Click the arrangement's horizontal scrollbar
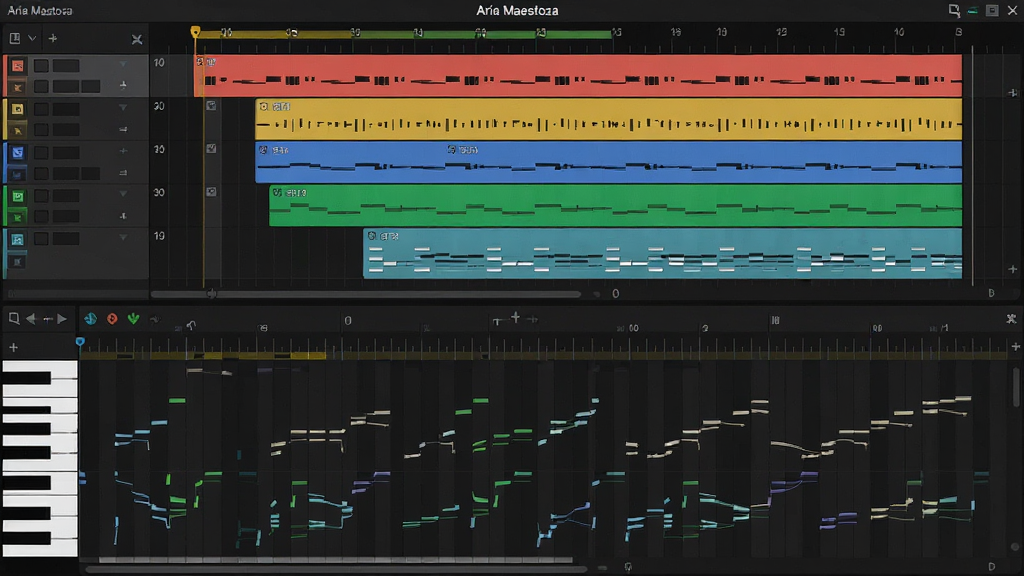This screenshot has height=576, width=1024. pos(366,294)
